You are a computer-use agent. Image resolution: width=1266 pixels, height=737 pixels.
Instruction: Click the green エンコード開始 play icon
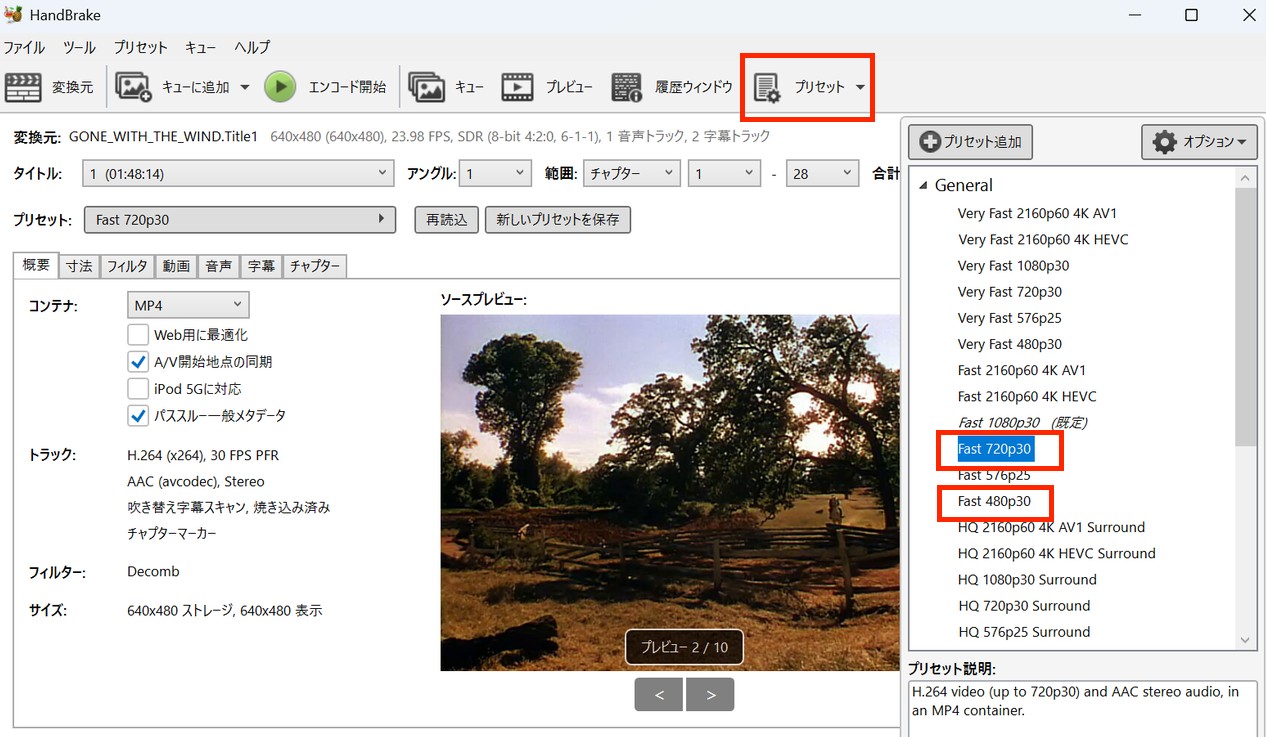click(280, 87)
